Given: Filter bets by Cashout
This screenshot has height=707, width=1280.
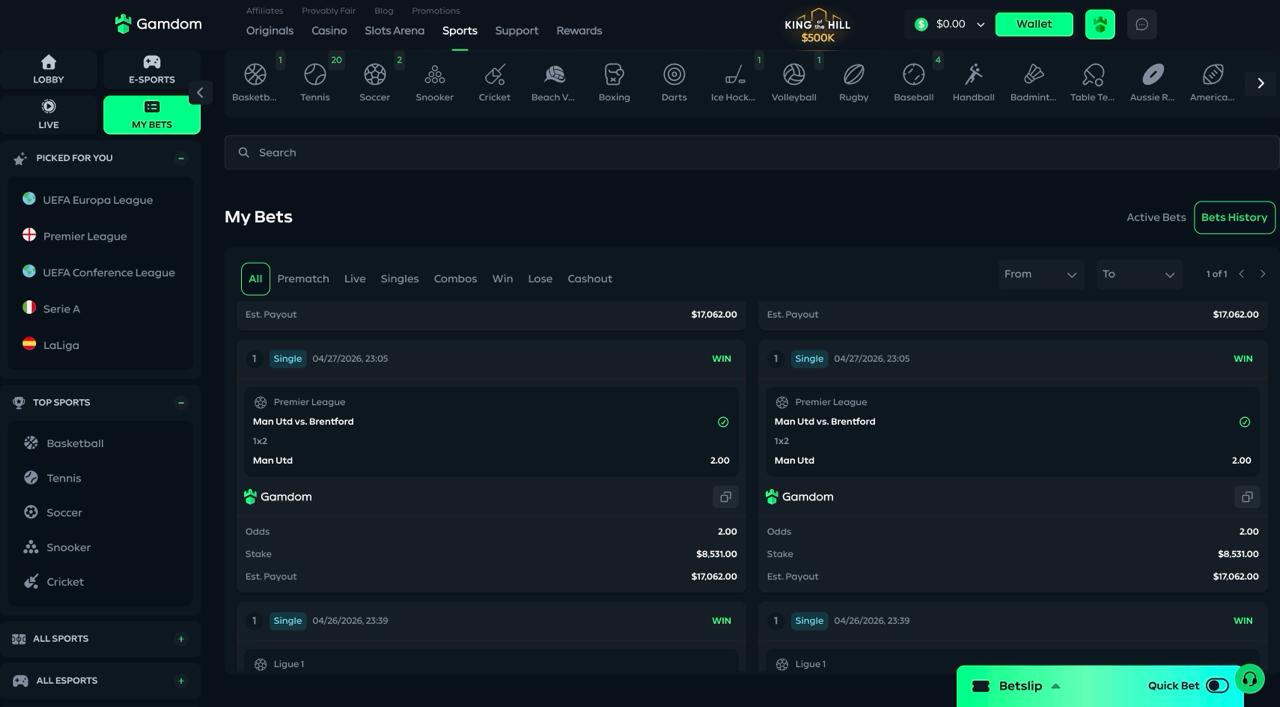Looking at the screenshot, I should [590, 279].
